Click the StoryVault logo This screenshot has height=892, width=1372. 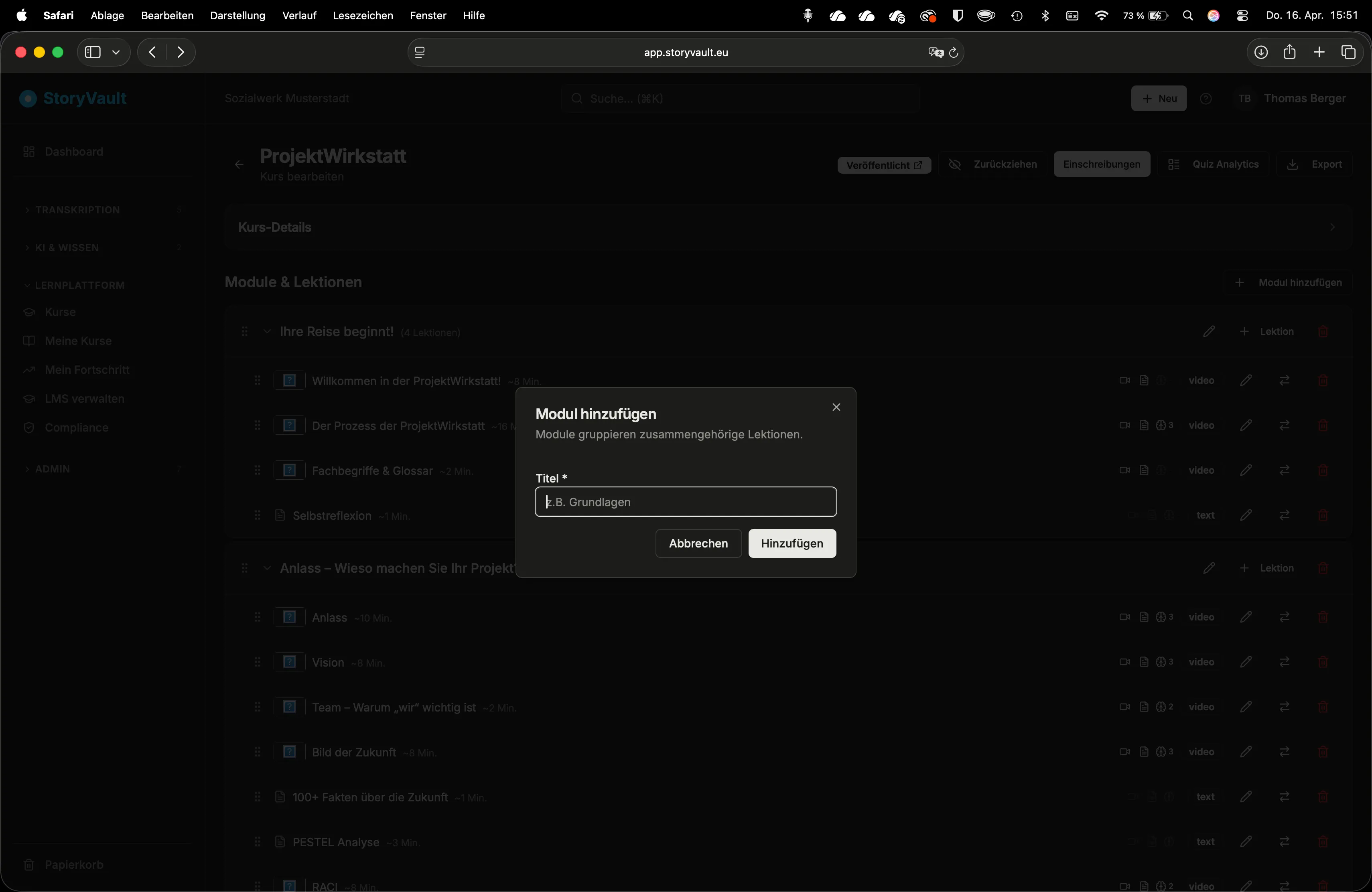click(x=73, y=99)
